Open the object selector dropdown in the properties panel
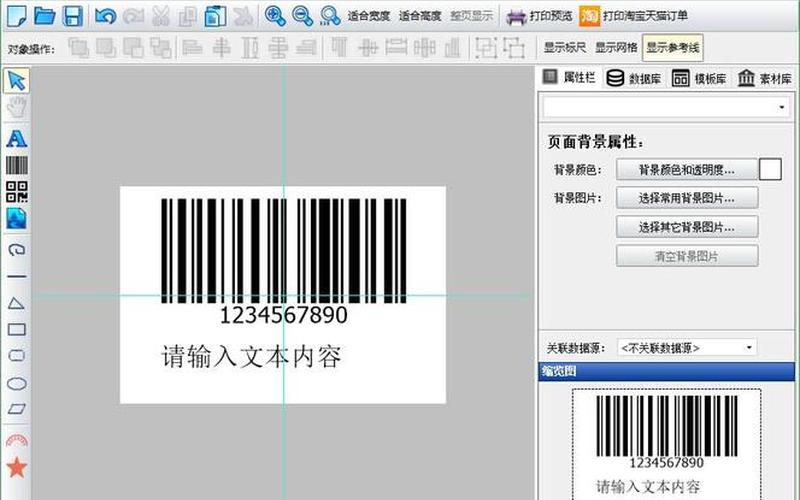This screenshot has height=500, width=800. click(x=781, y=108)
